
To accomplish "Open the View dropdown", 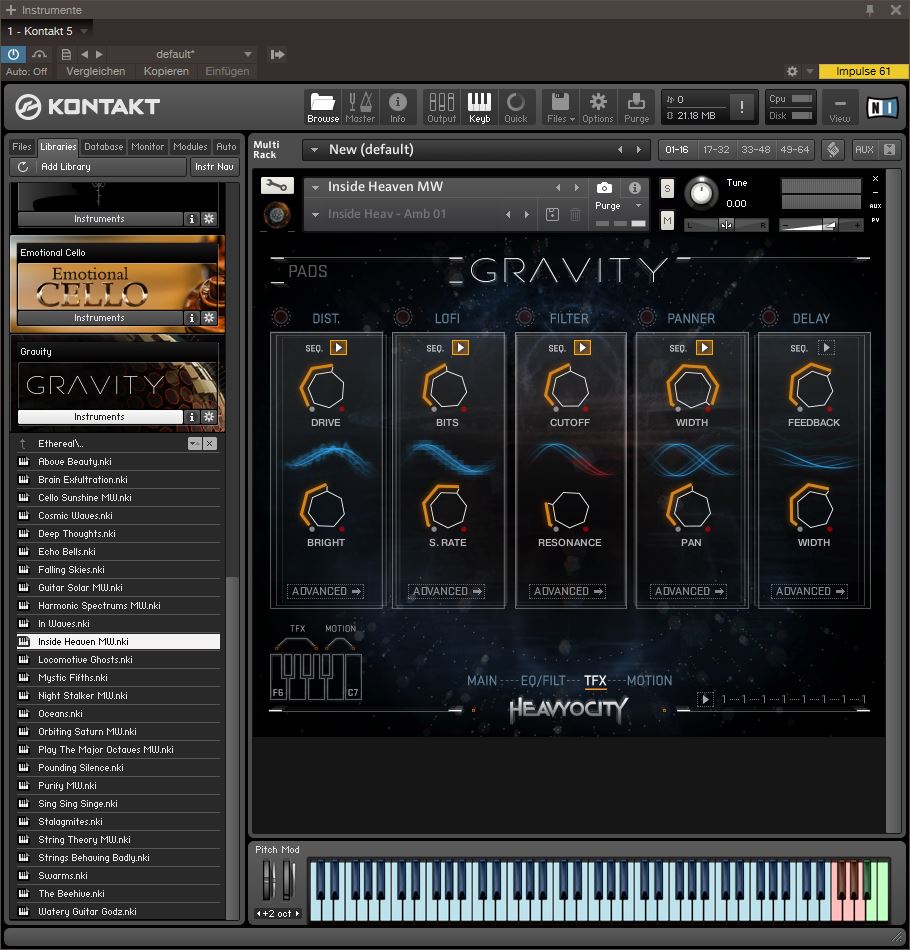I will point(840,108).
